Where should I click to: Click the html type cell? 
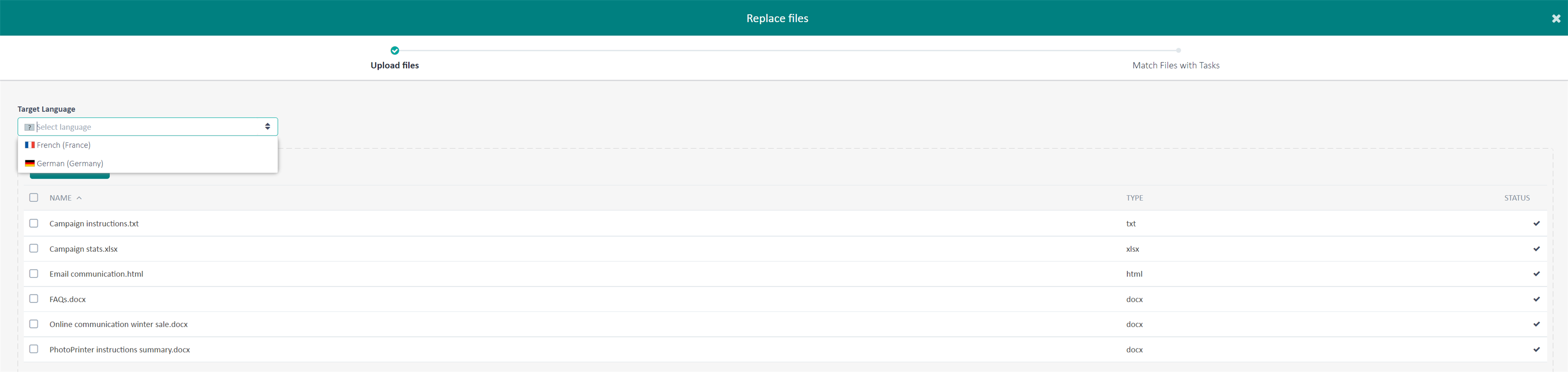tap(1134, 274)
